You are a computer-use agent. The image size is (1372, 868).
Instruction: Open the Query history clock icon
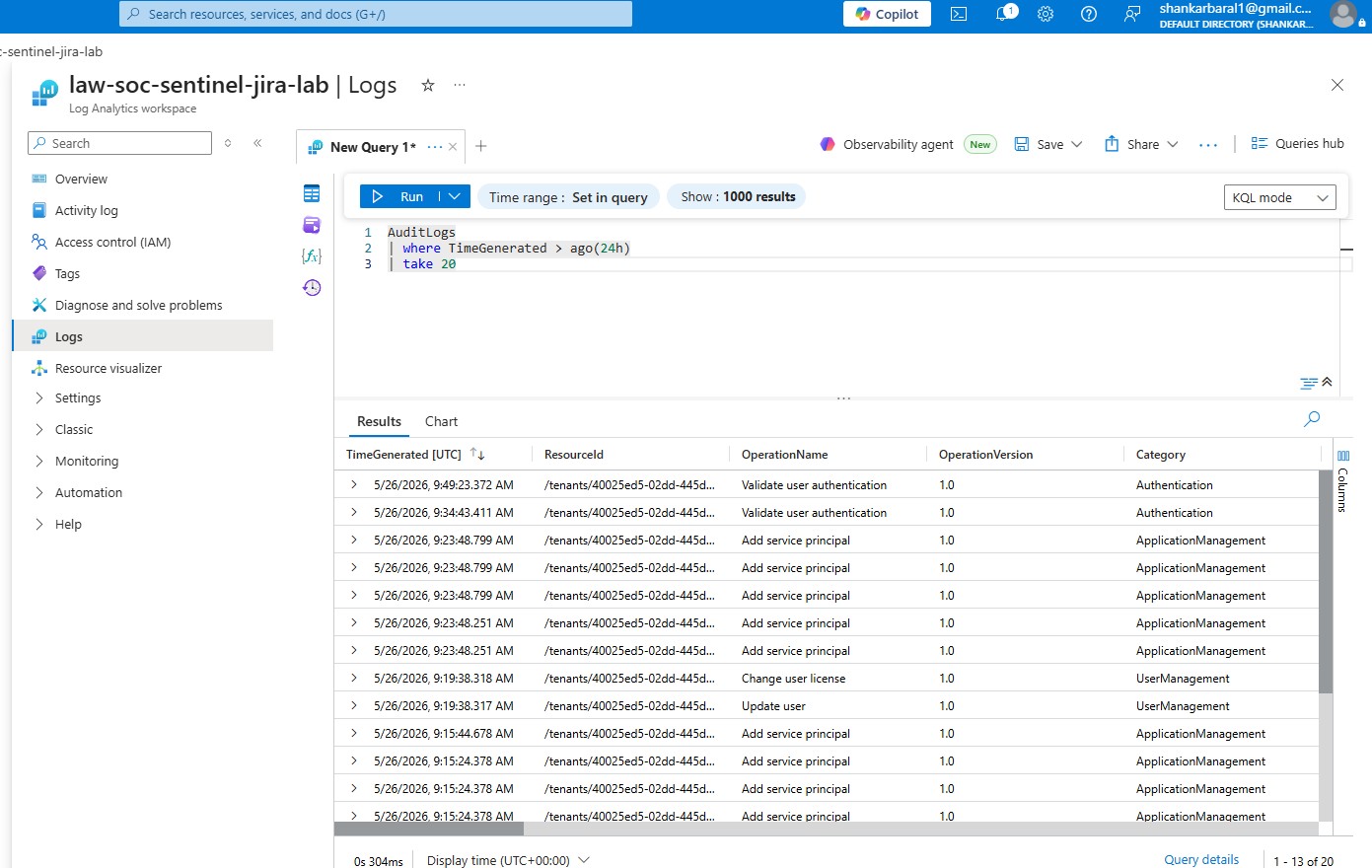coord(312,288)
